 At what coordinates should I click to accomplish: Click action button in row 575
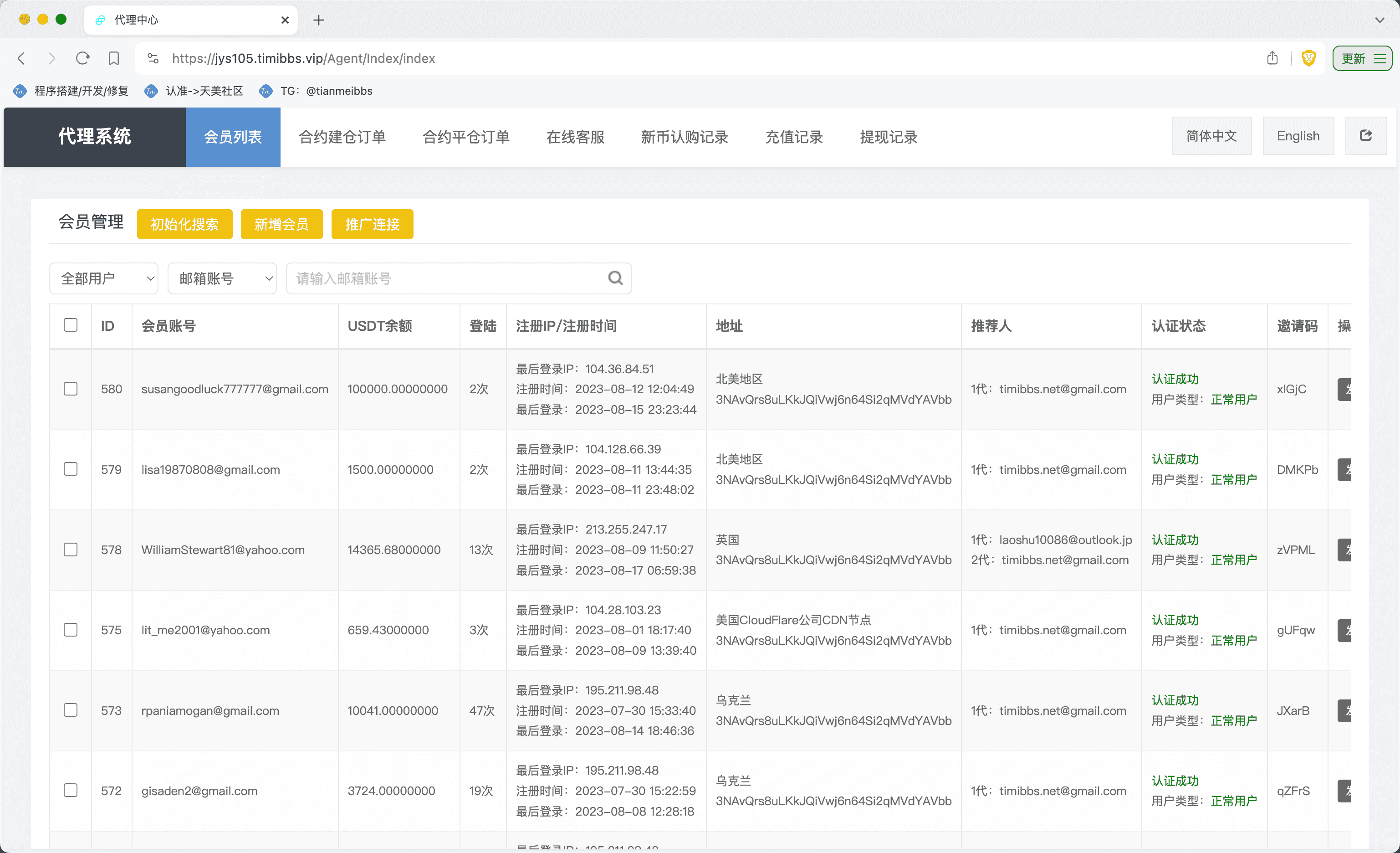[x=1344, y=630]
